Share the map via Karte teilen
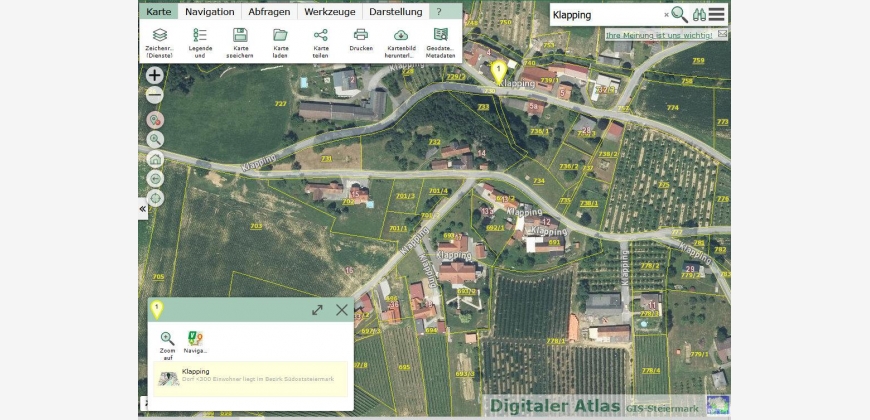 tap(320, 40)
